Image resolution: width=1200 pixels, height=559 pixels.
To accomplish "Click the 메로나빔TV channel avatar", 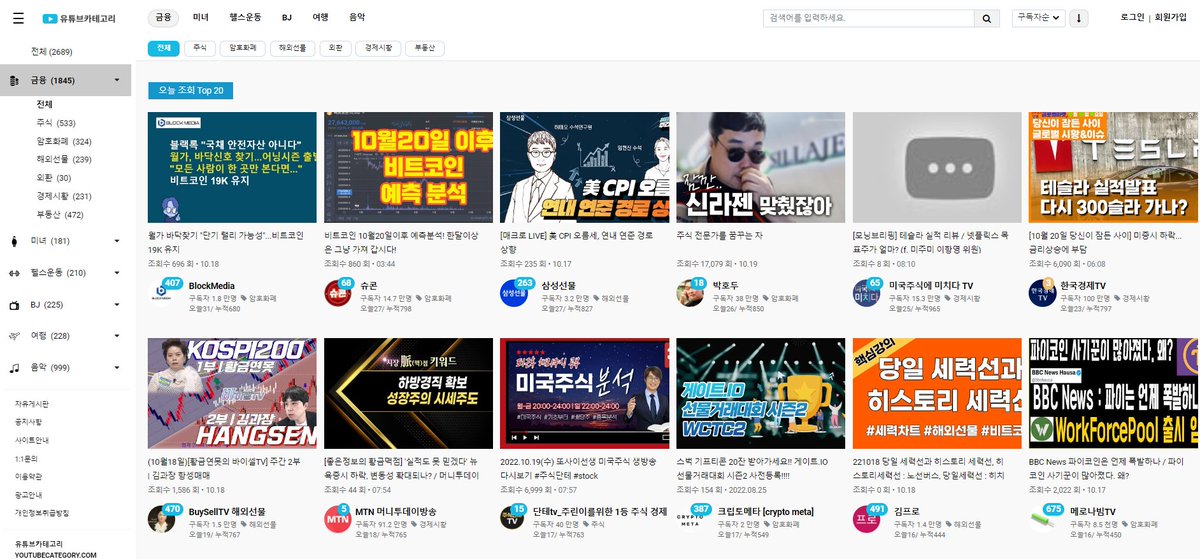I will [1042, 517].
